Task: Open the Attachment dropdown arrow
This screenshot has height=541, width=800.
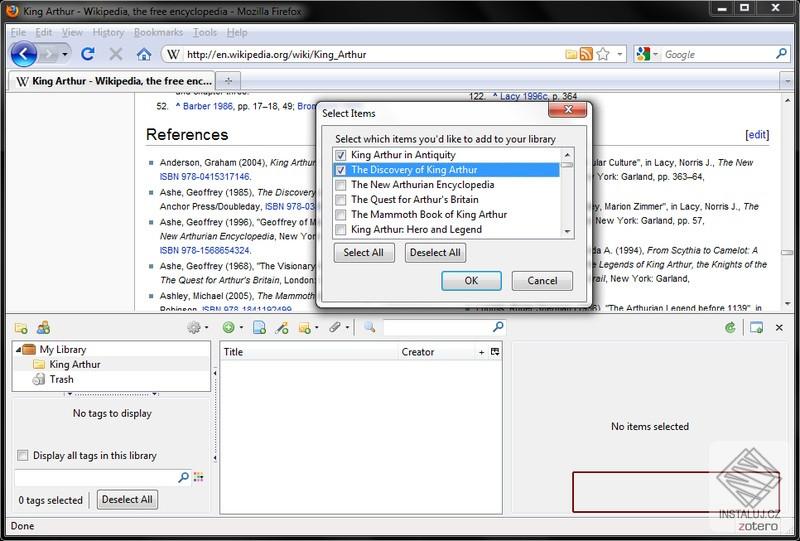Action: [x=347, y=328]
